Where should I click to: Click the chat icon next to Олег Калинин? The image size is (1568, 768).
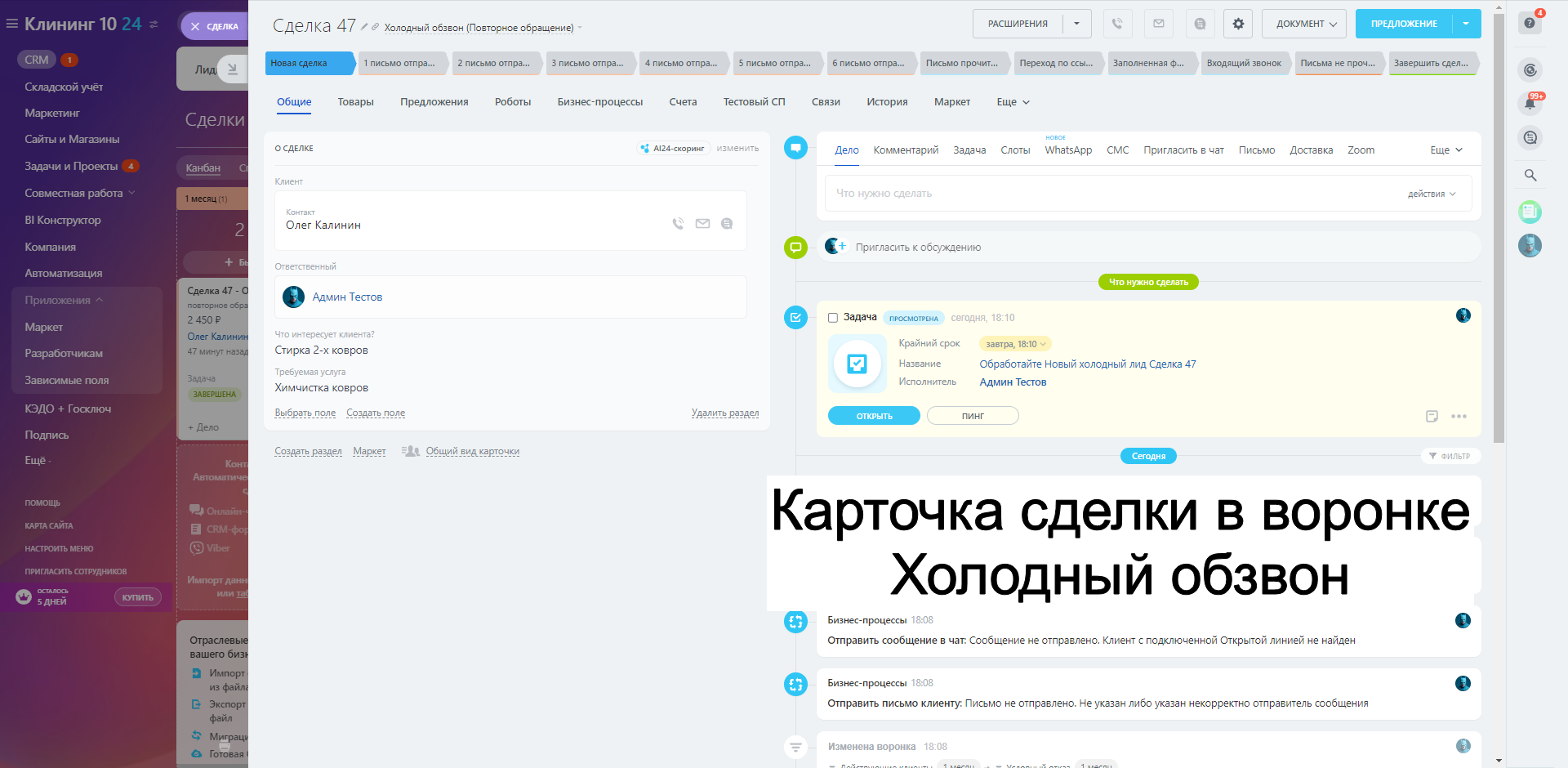coord(727,224)
